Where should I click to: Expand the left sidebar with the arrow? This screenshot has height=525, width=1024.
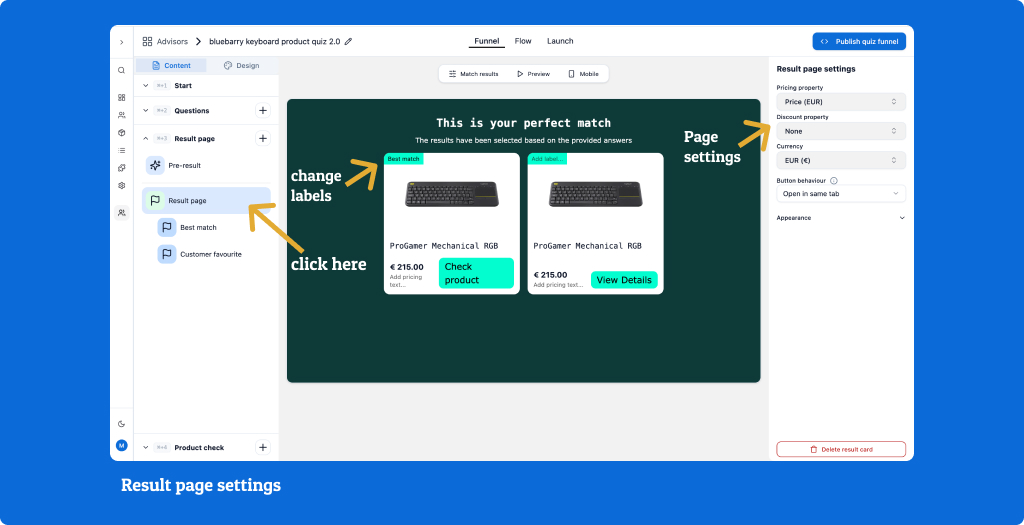pos(121,42)
